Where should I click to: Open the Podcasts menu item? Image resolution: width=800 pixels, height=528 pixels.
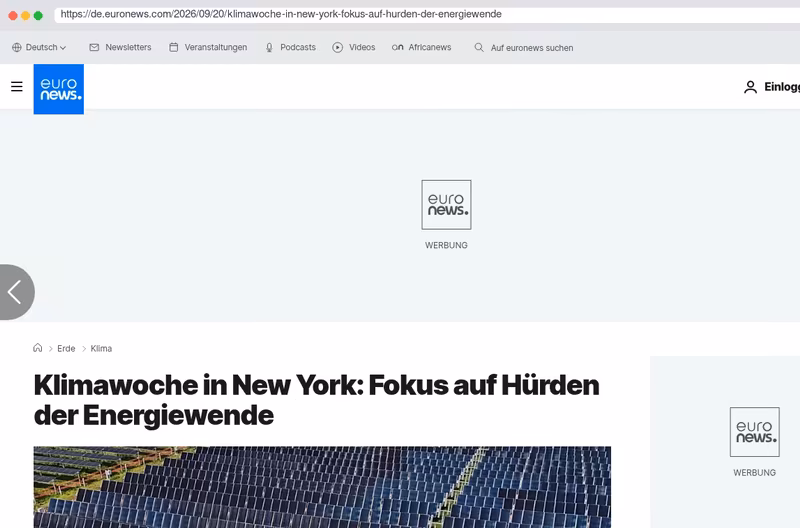pos(298,47)
